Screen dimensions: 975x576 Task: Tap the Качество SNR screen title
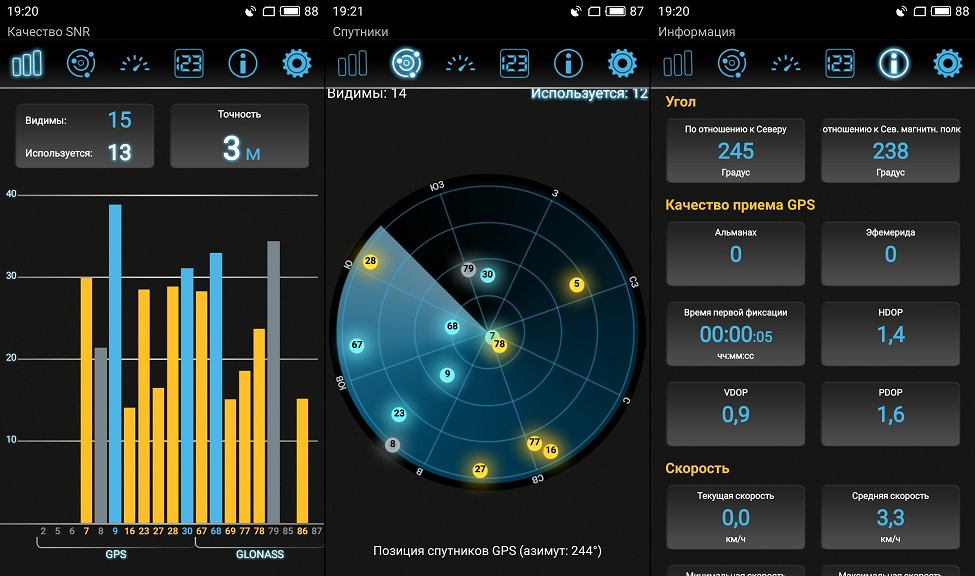tap(49, 32)
